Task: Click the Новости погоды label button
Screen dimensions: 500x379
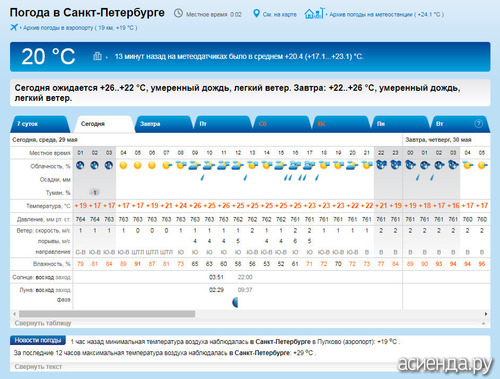Action: click(38, 340)
